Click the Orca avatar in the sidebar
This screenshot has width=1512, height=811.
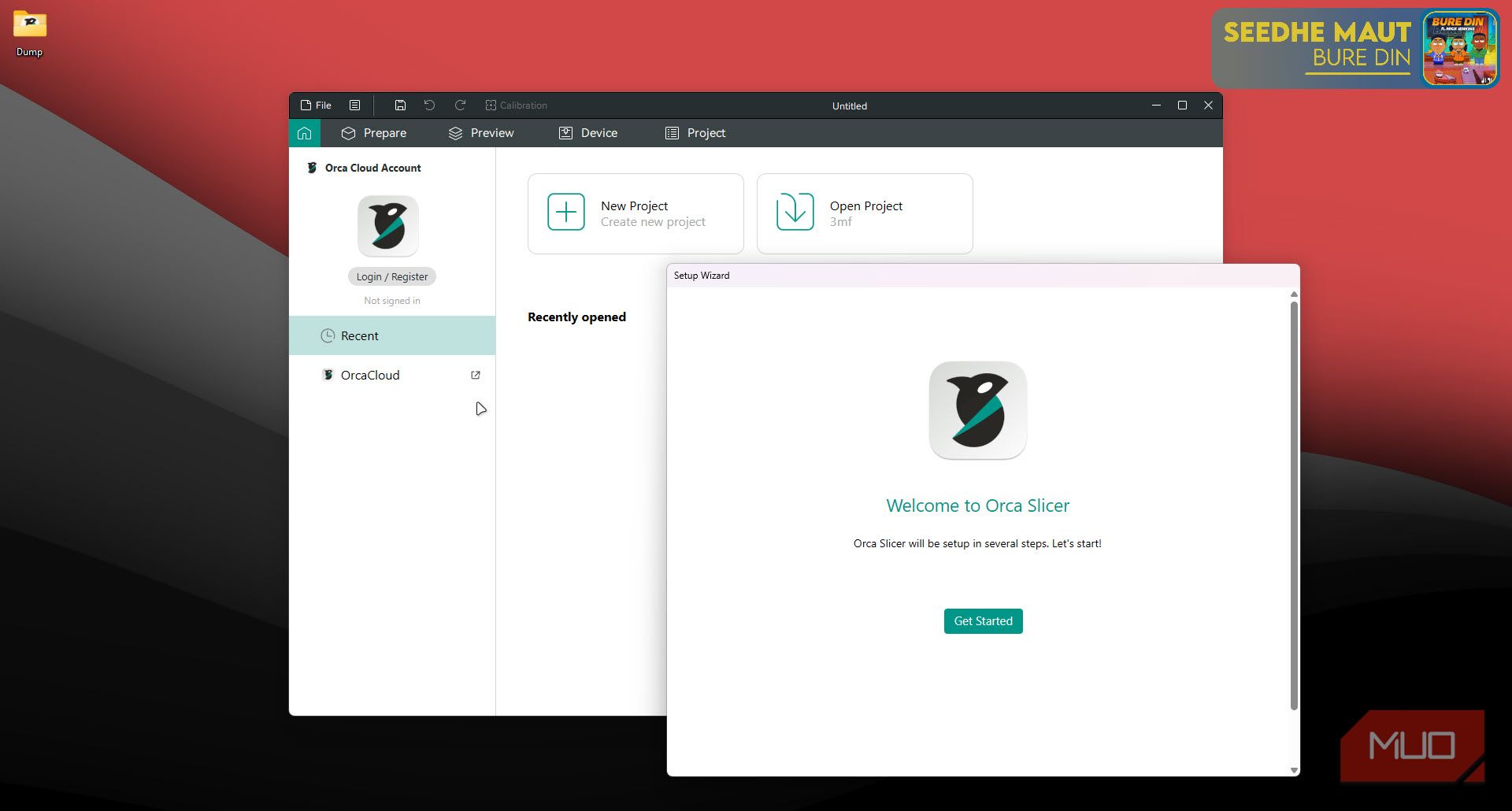coord(388,226)
